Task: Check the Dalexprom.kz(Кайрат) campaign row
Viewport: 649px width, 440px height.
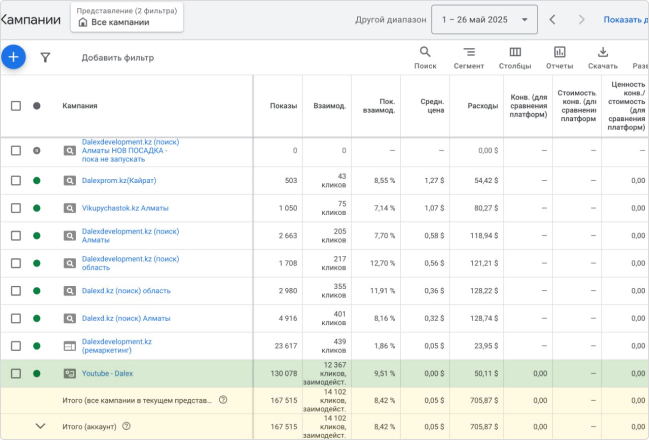Action: tap(15, 180)
